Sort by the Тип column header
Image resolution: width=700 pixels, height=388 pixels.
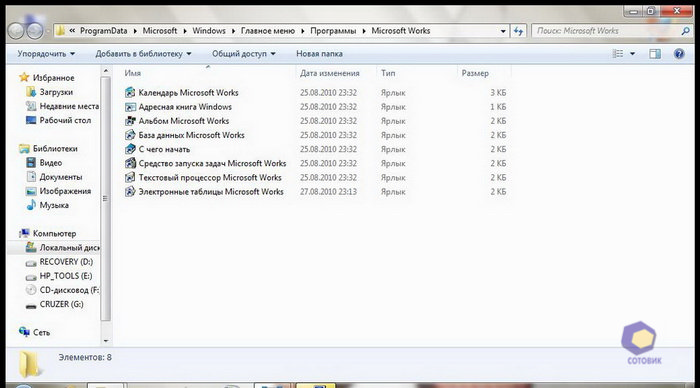coord(388,73)
